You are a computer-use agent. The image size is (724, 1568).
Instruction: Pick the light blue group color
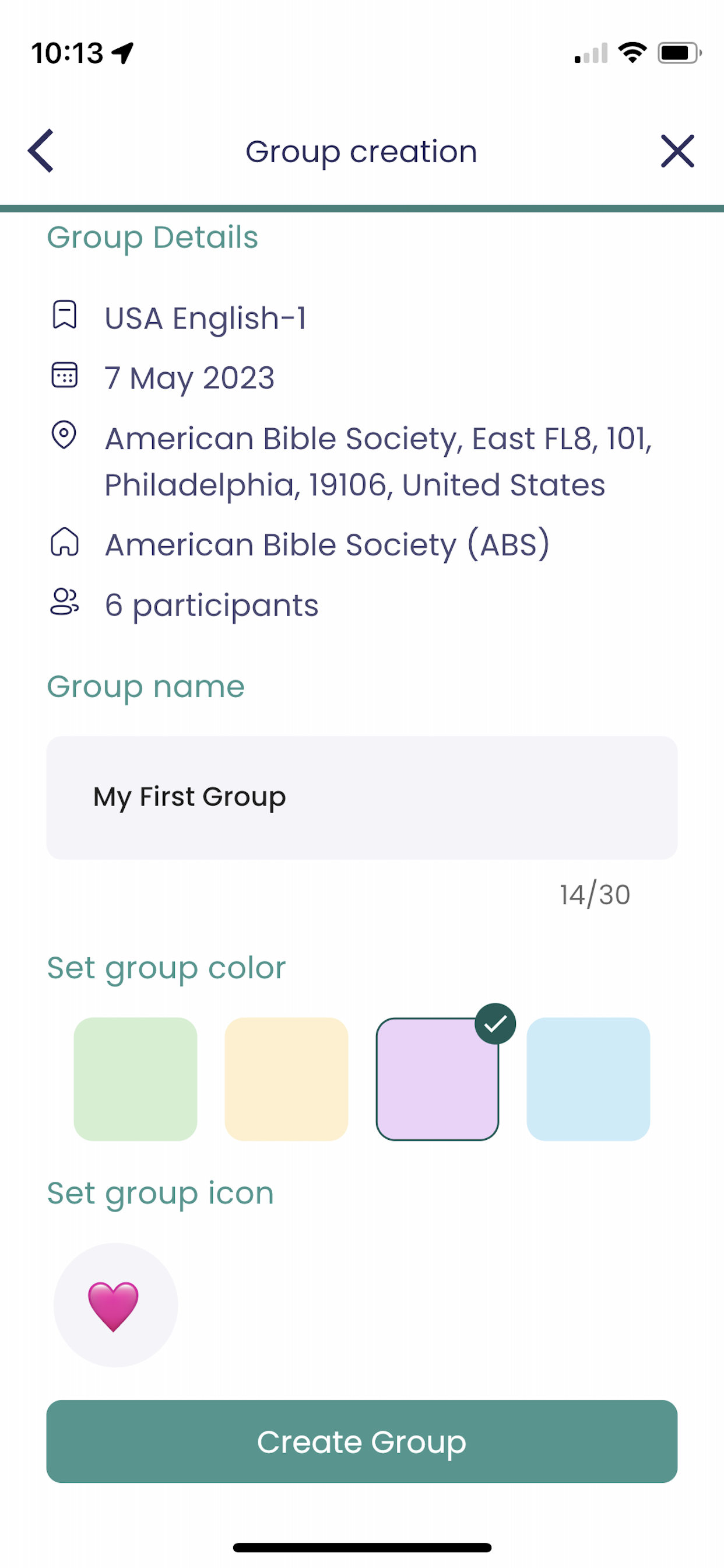588,1079
